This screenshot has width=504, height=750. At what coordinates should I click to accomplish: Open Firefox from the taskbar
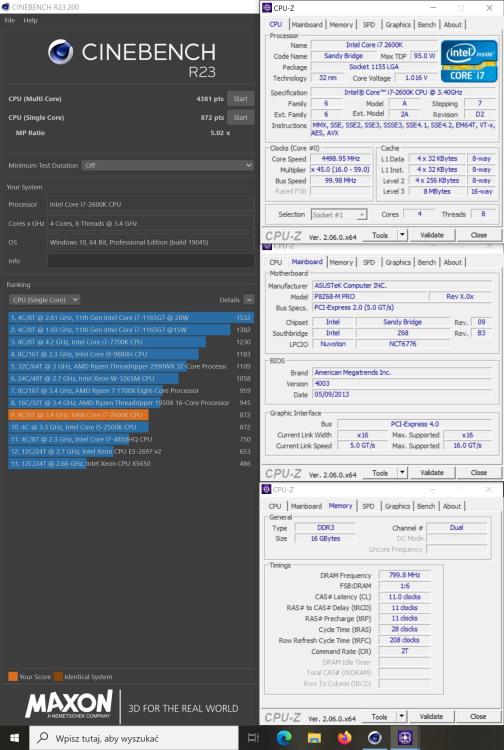pyautogui.click(x=344, y=738)
